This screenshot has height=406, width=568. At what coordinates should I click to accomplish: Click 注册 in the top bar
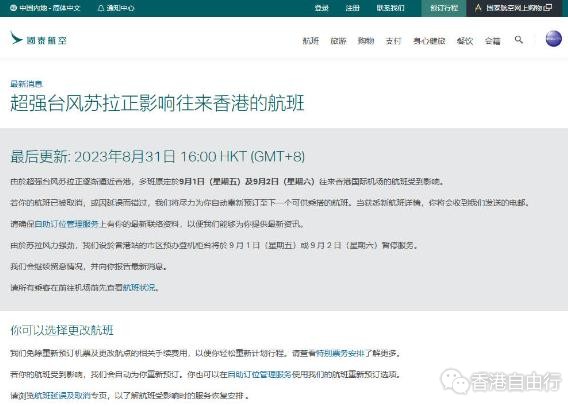pos(352,8)
